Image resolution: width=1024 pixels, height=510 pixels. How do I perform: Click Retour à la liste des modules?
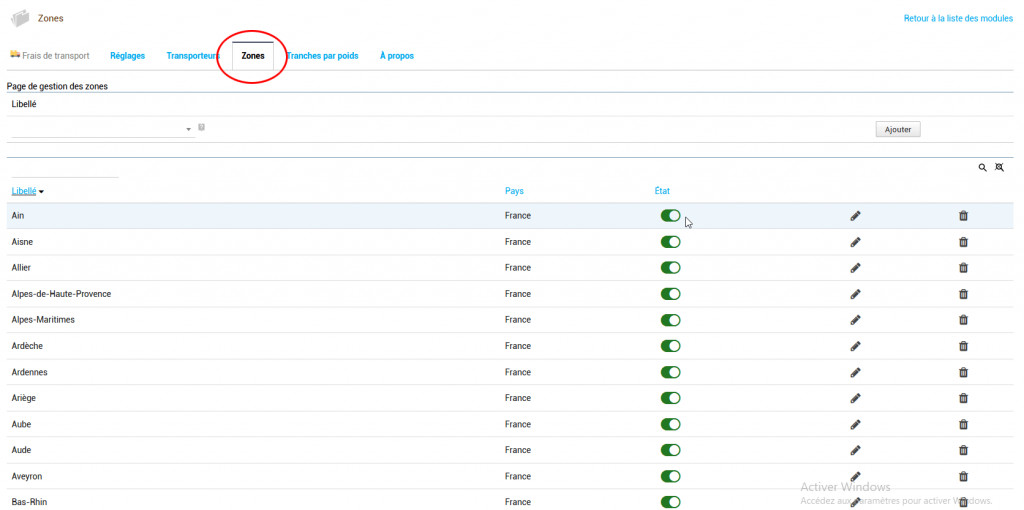coord(958,19)
